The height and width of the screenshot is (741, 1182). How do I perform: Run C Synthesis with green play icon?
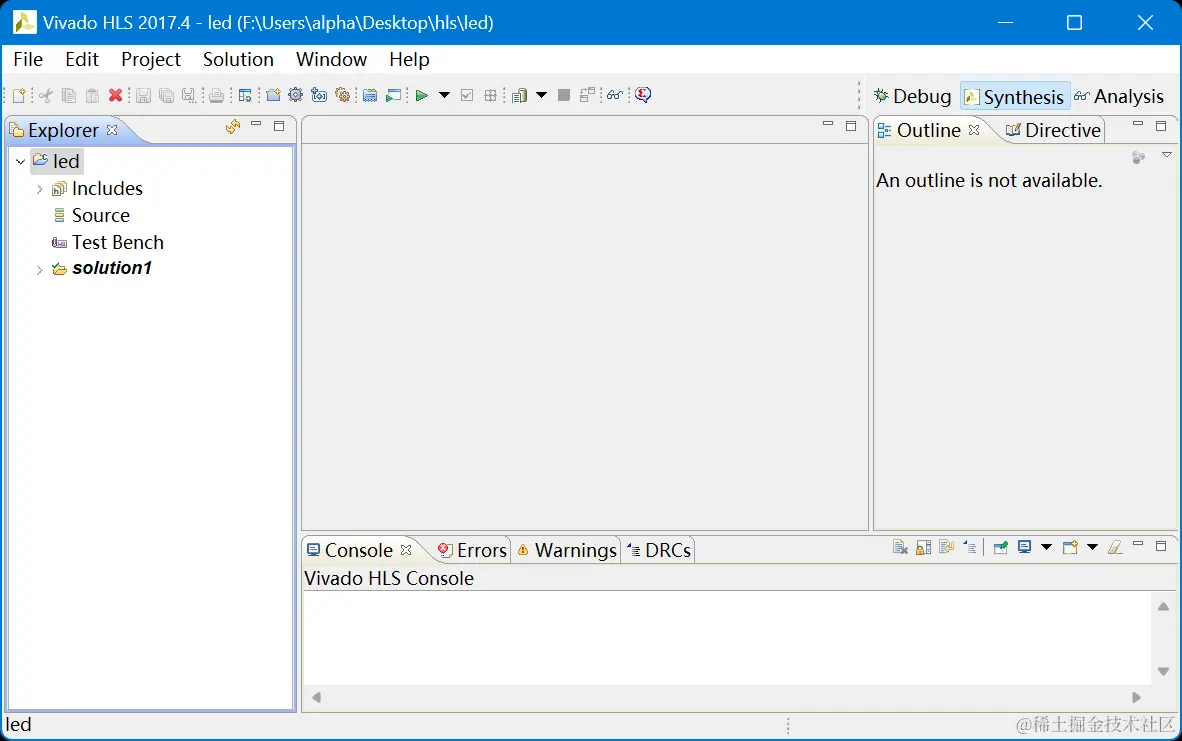coord(422,95)
